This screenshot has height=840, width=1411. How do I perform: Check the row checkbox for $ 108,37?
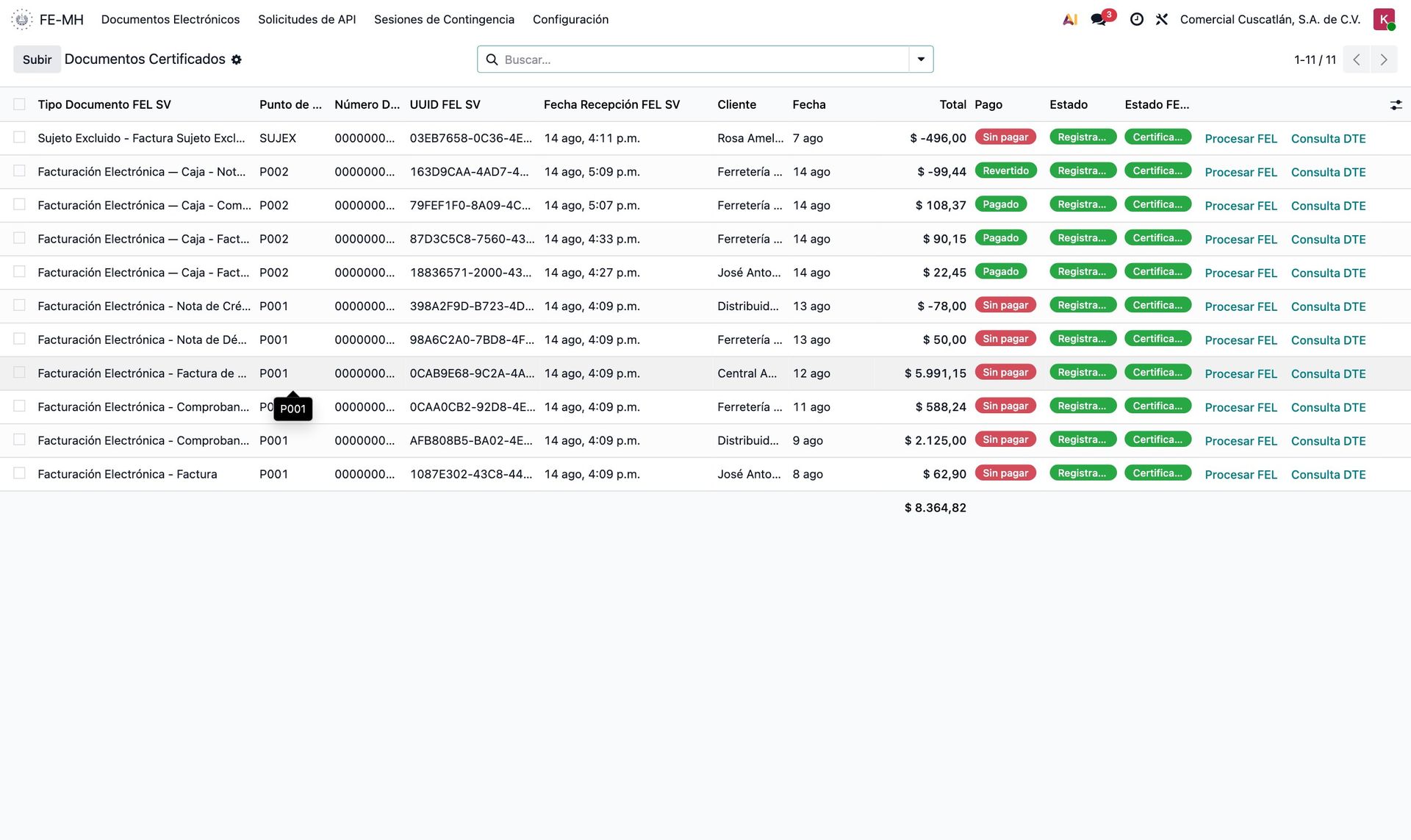click(x=19, y=204)
